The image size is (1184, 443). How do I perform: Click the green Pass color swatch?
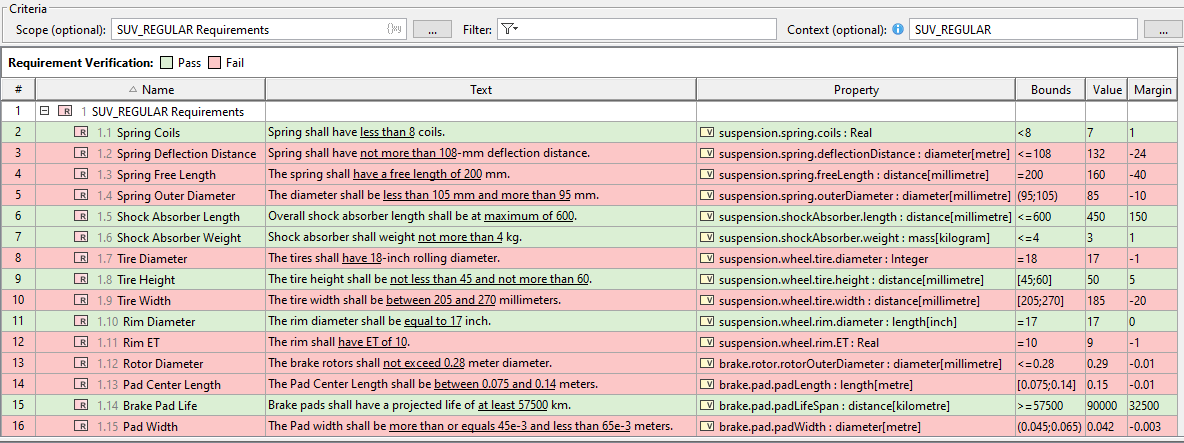(x=167, y=63)
